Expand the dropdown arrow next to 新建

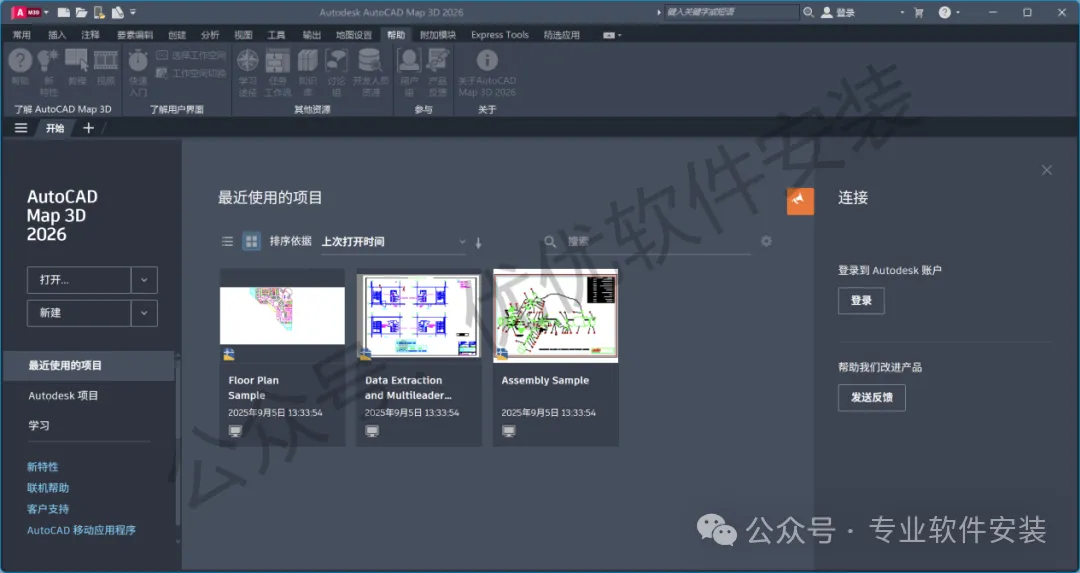(x=144, y=313)
